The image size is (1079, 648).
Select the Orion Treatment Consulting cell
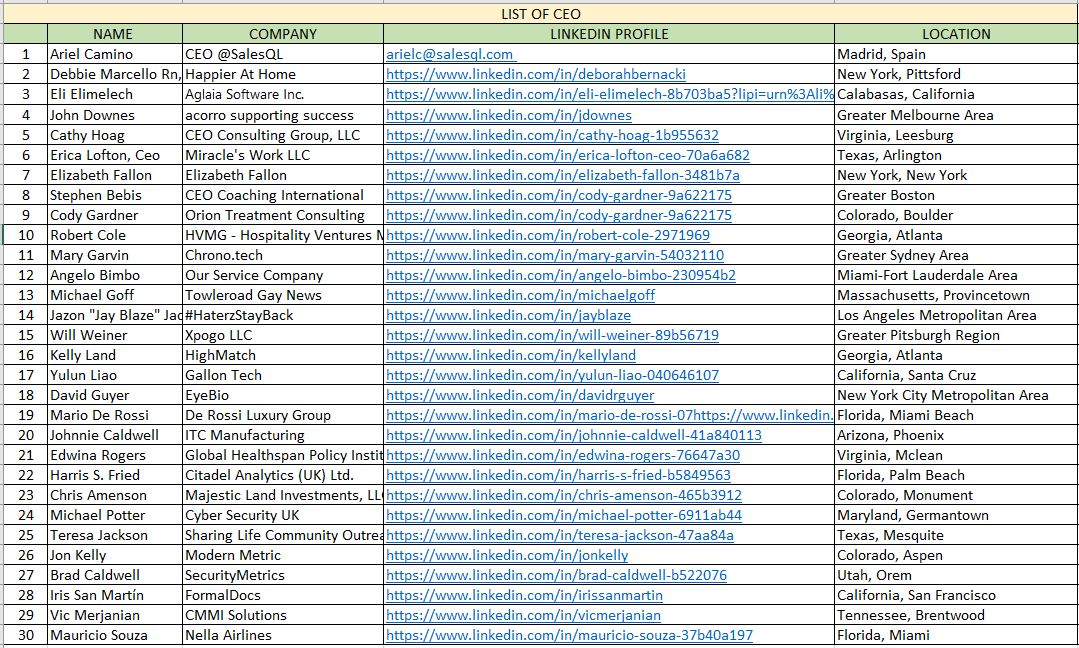pos(283,215)
